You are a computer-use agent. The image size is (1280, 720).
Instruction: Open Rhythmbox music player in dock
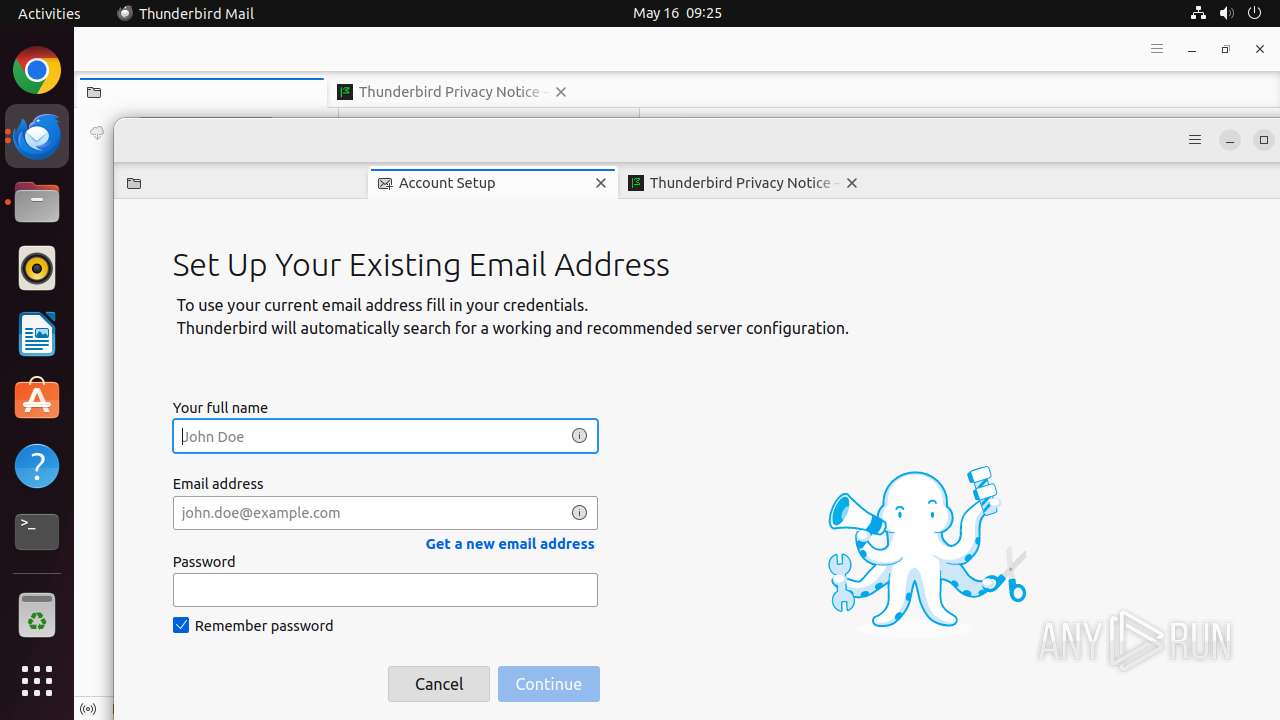[37, 268]
